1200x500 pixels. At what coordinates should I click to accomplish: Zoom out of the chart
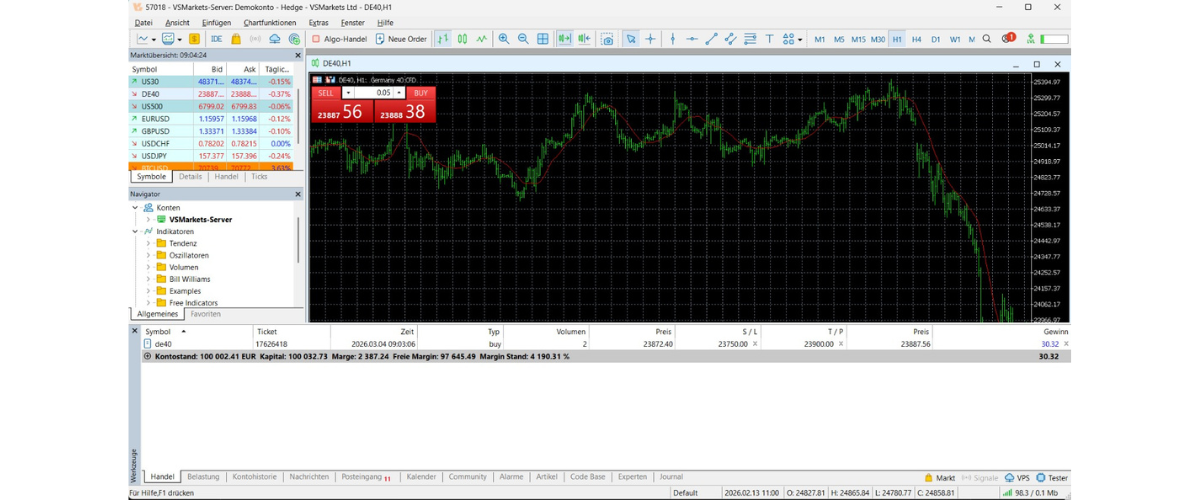point(523,39)
